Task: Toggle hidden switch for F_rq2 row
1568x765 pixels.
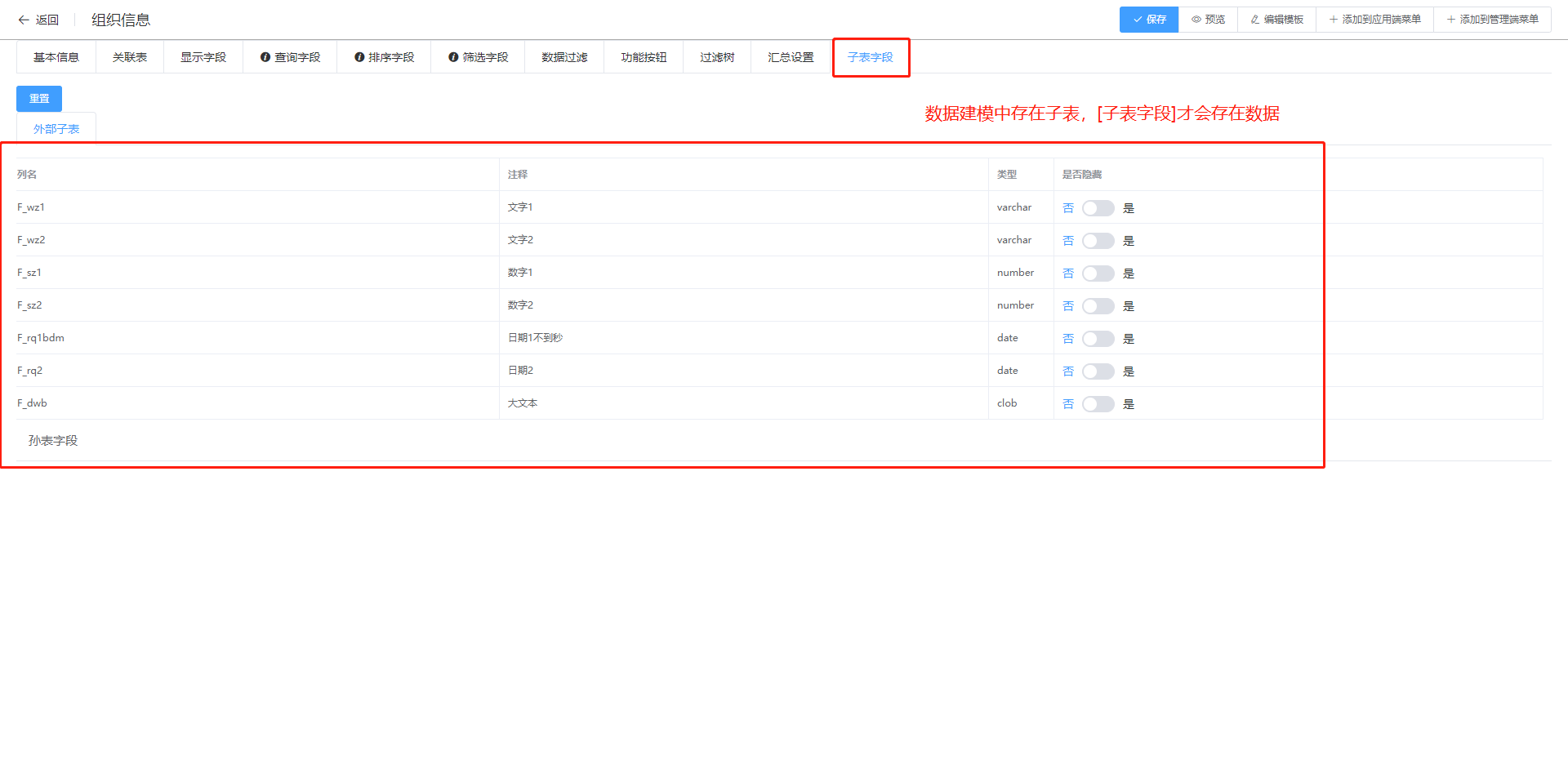Action: tap(1098, 371)
